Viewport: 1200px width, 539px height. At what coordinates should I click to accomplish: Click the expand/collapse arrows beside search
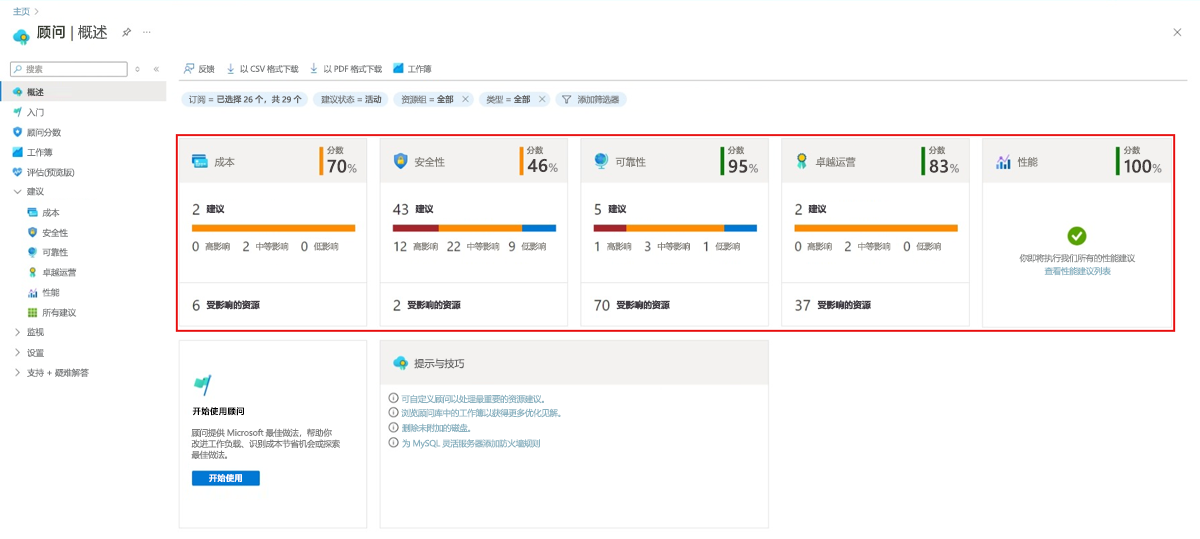coord(138,69)
